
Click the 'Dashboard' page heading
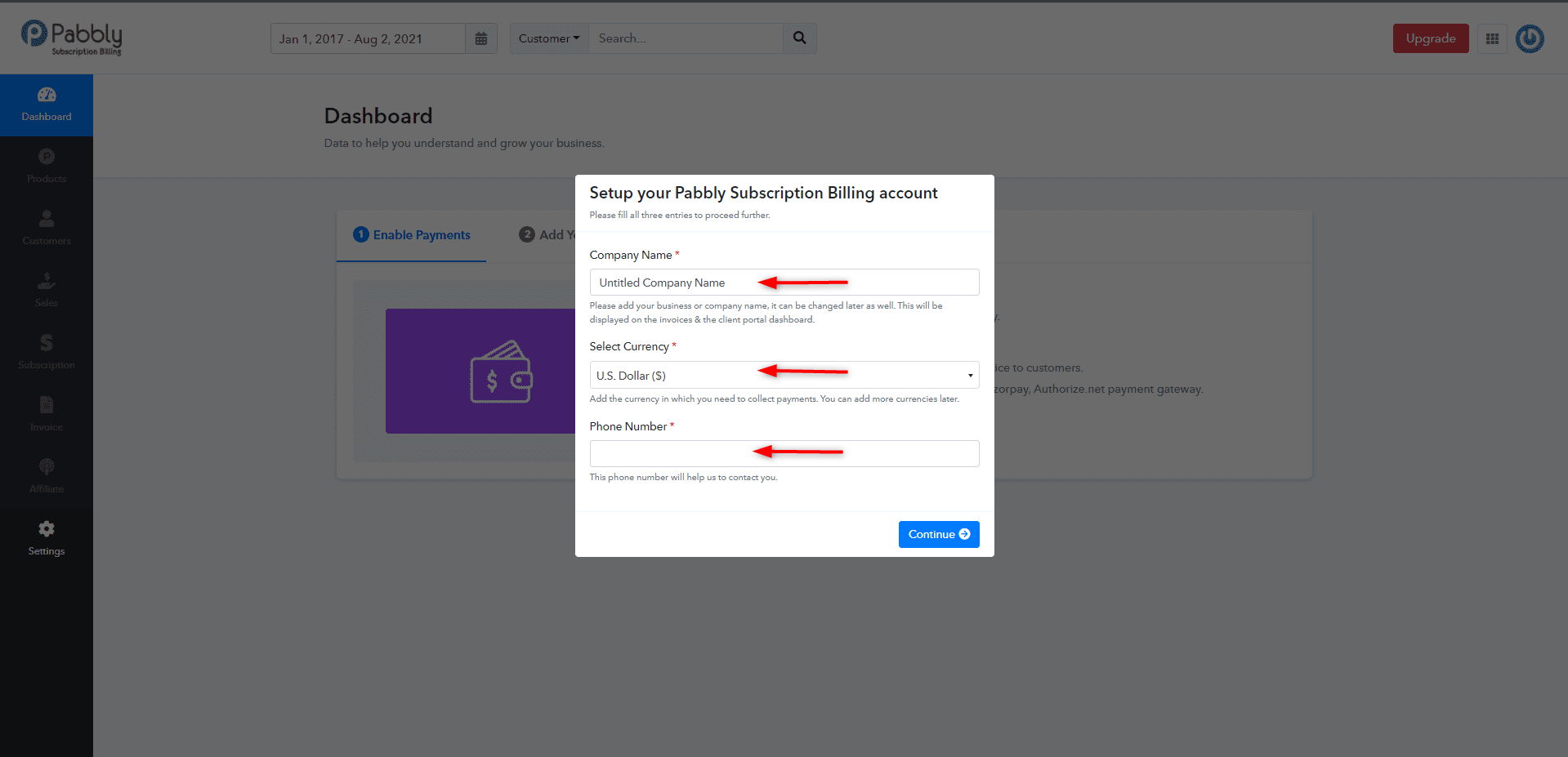(x=378, y=116)
